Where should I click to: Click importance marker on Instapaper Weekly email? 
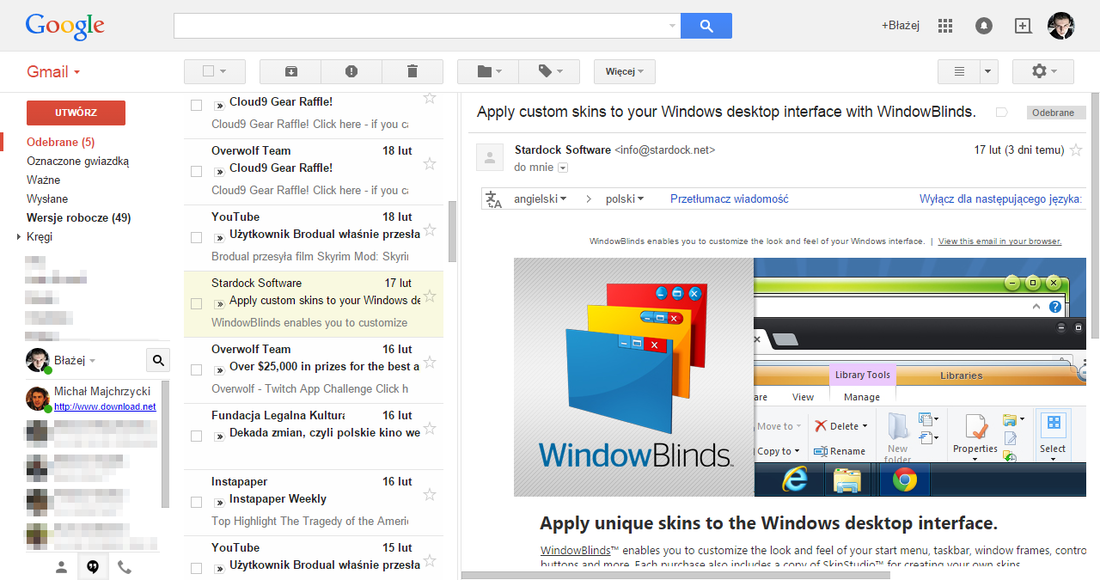tap(220, 502)
